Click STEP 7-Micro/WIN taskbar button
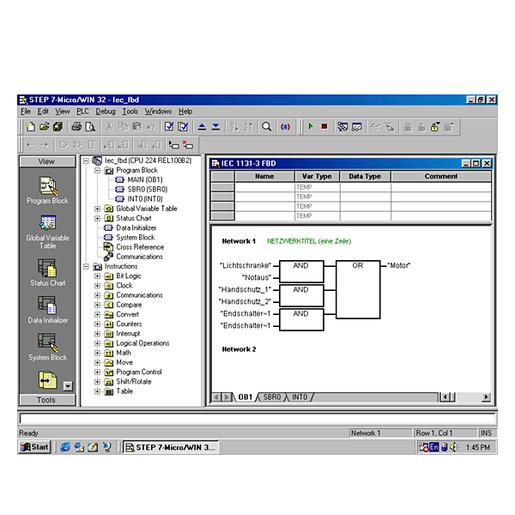515x515 pixels. click(x=171, y=447)
